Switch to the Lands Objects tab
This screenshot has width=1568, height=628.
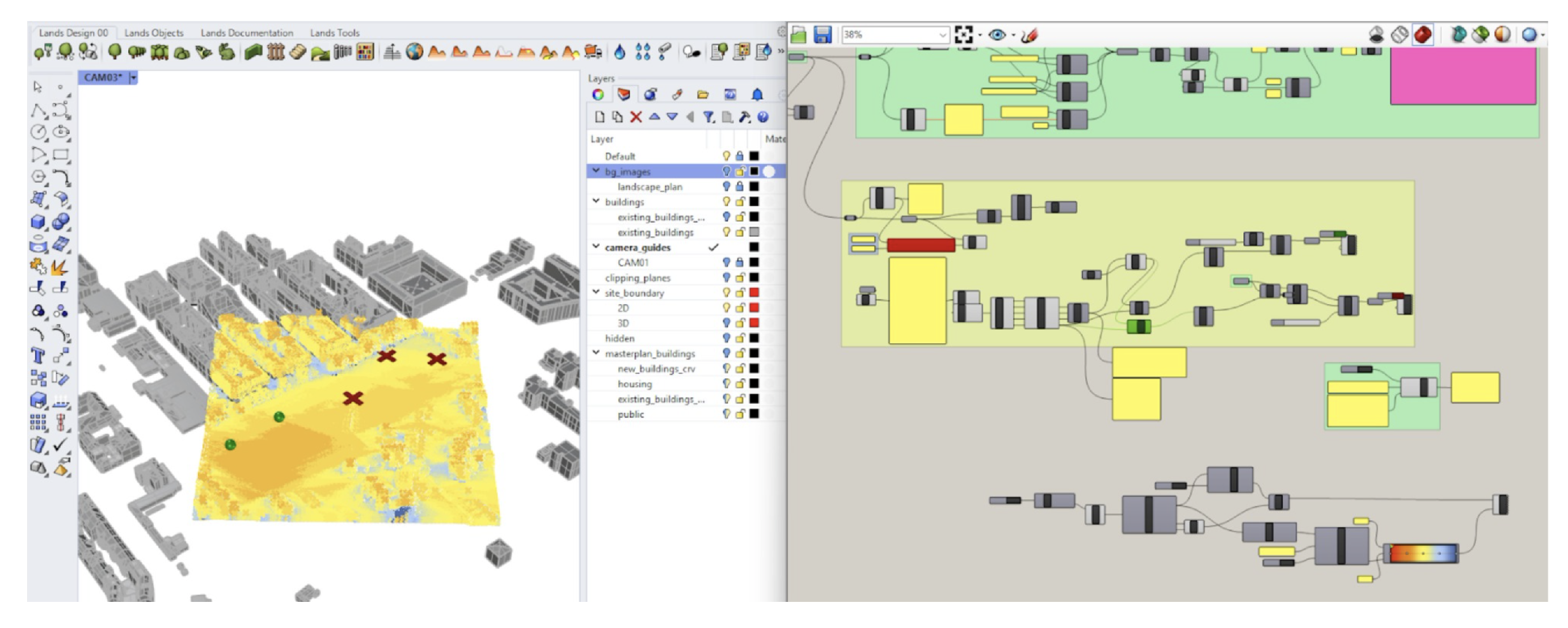[153, 33]
